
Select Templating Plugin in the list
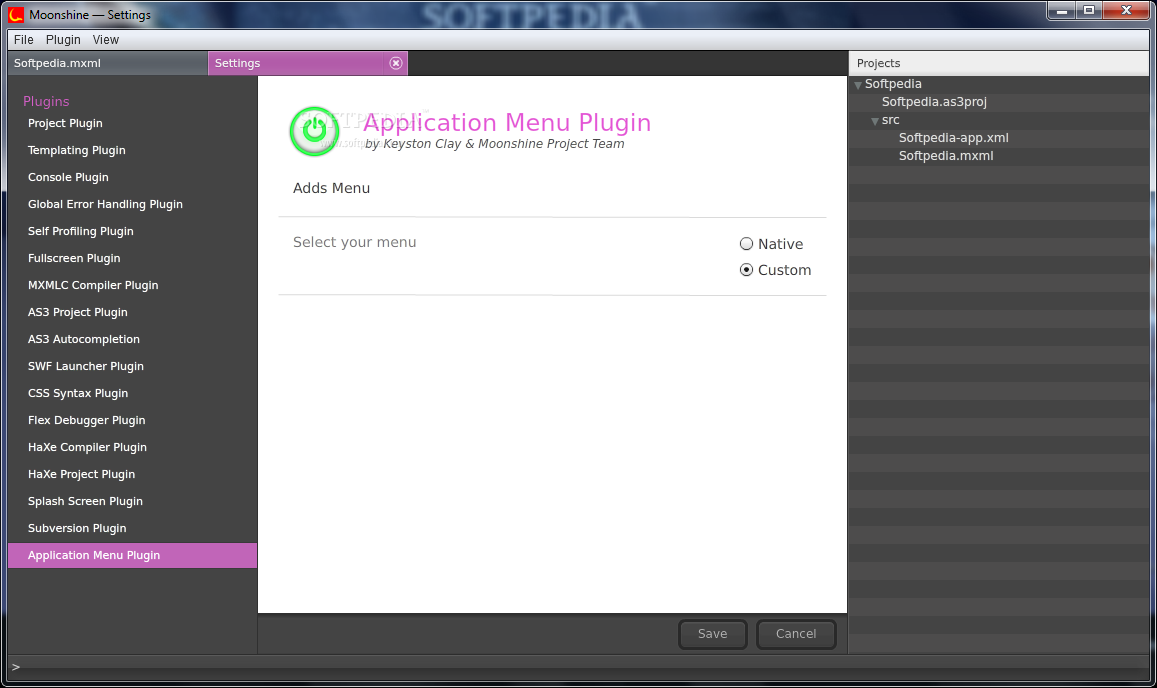[x=133, y=151]
